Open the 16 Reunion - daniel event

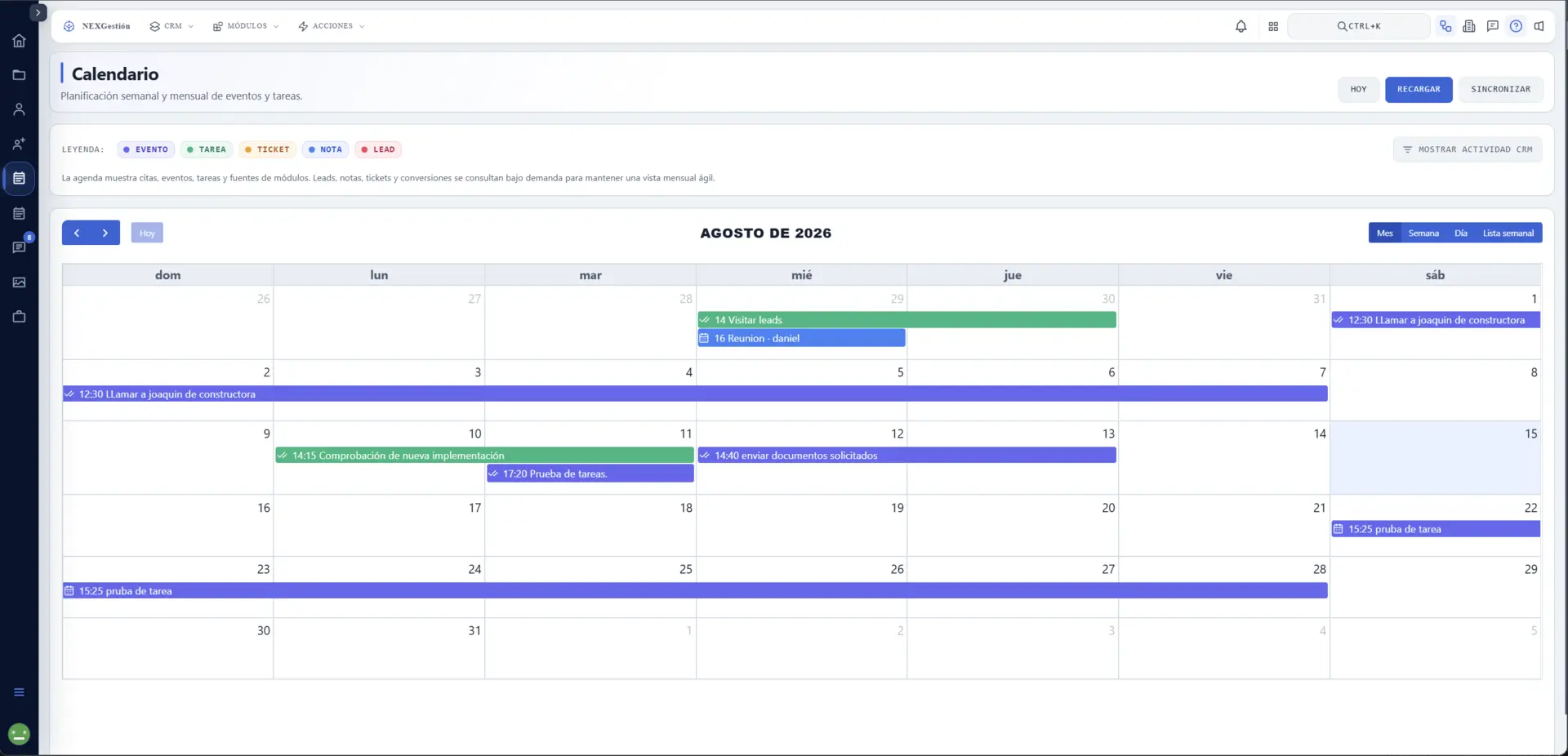(801, 338)
